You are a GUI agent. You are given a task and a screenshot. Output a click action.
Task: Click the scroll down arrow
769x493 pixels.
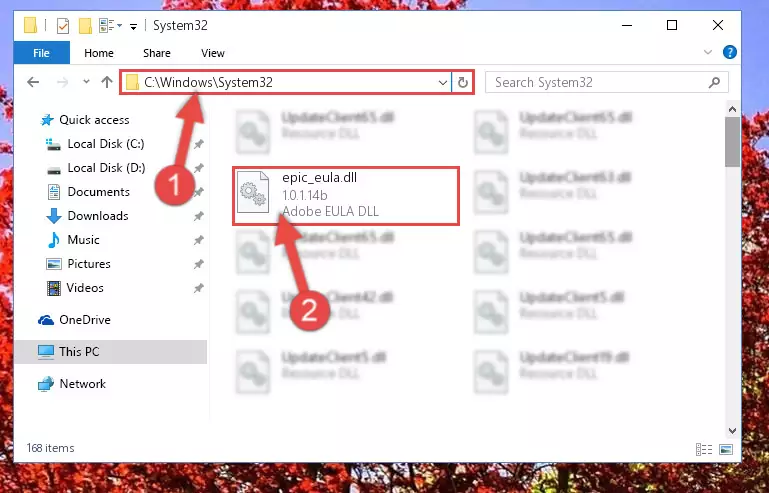coord(732,430)
